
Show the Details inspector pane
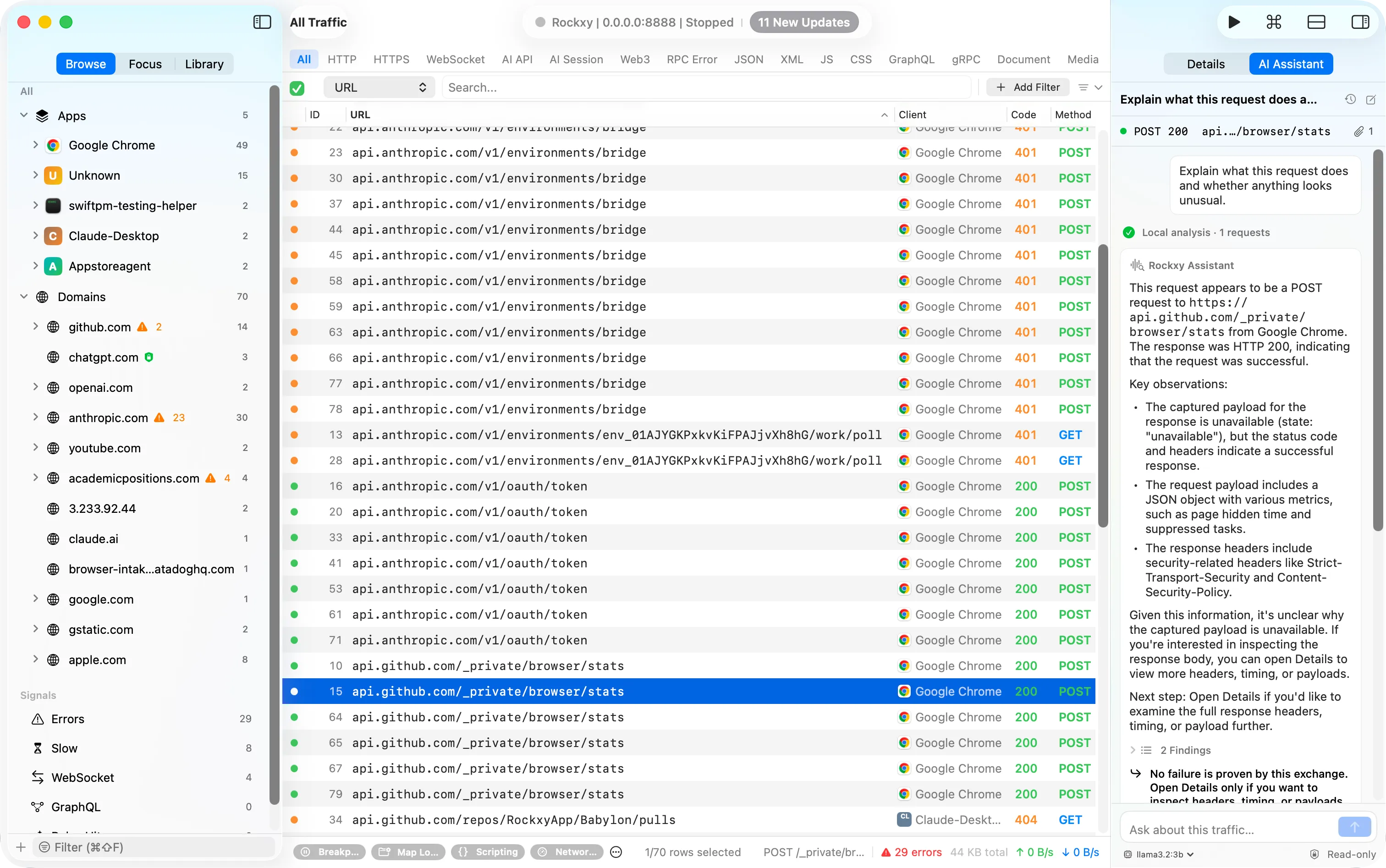click(1206, 64)
